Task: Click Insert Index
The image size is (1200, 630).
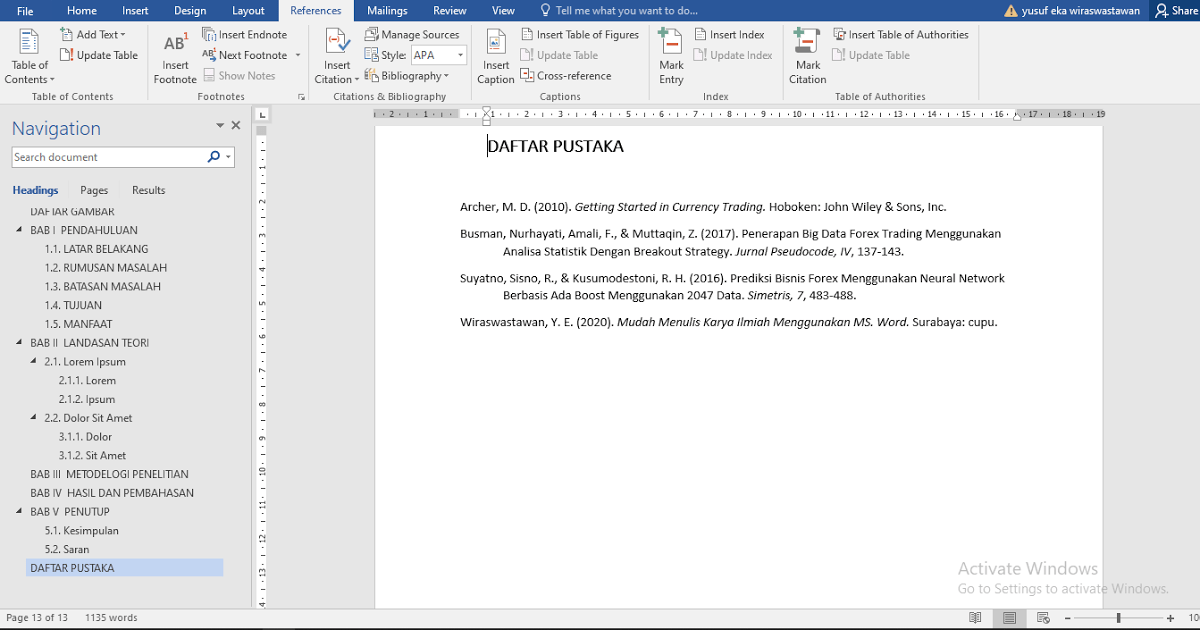Action: point(731,33)
